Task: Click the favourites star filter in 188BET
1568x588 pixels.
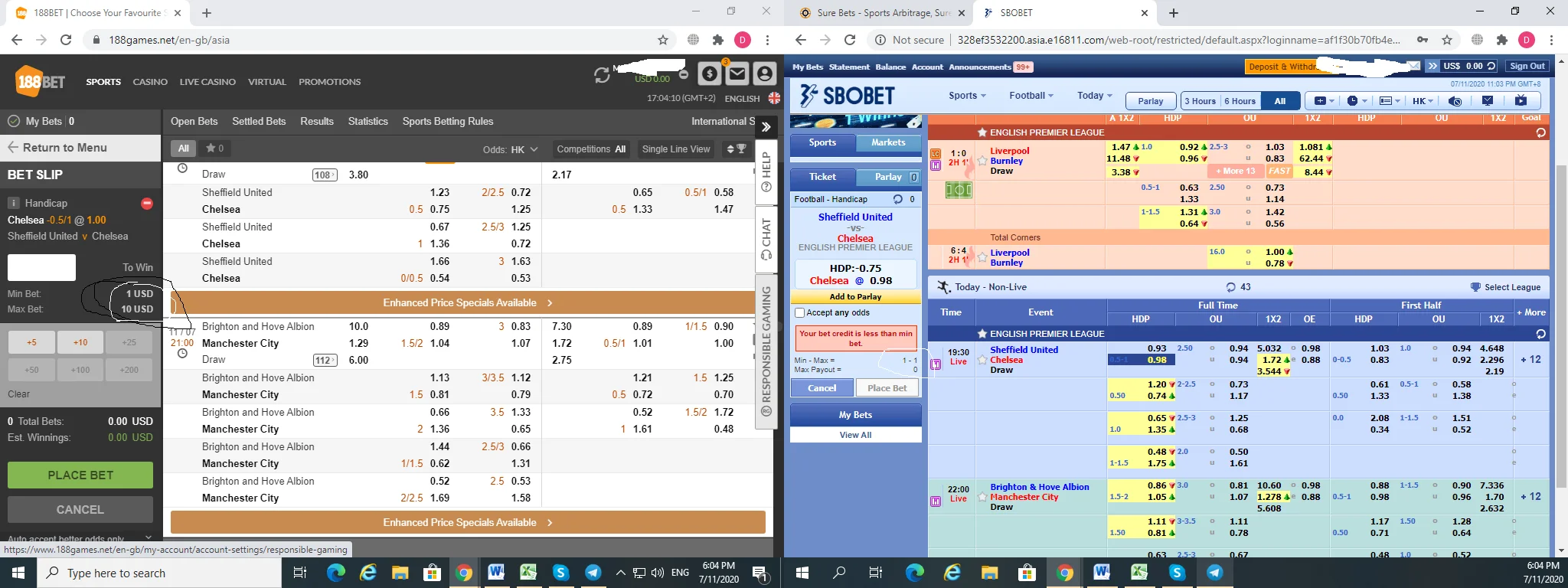Action: point(214,149)
